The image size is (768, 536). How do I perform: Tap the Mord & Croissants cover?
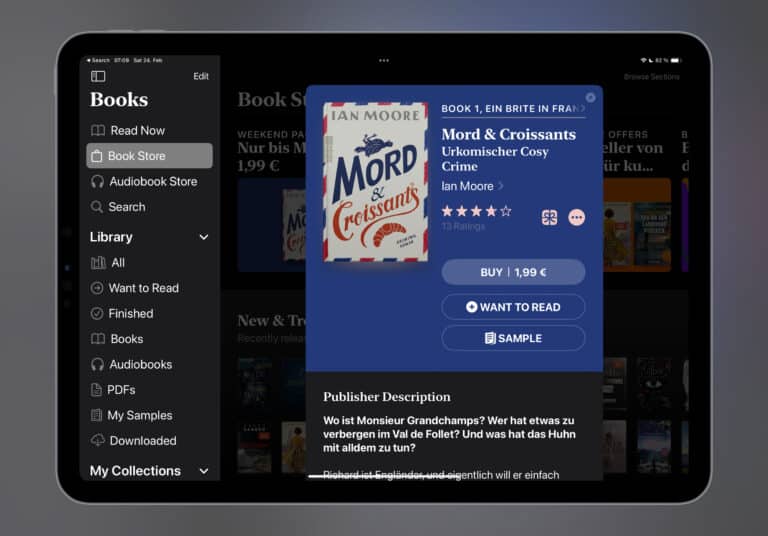(375, 181)
